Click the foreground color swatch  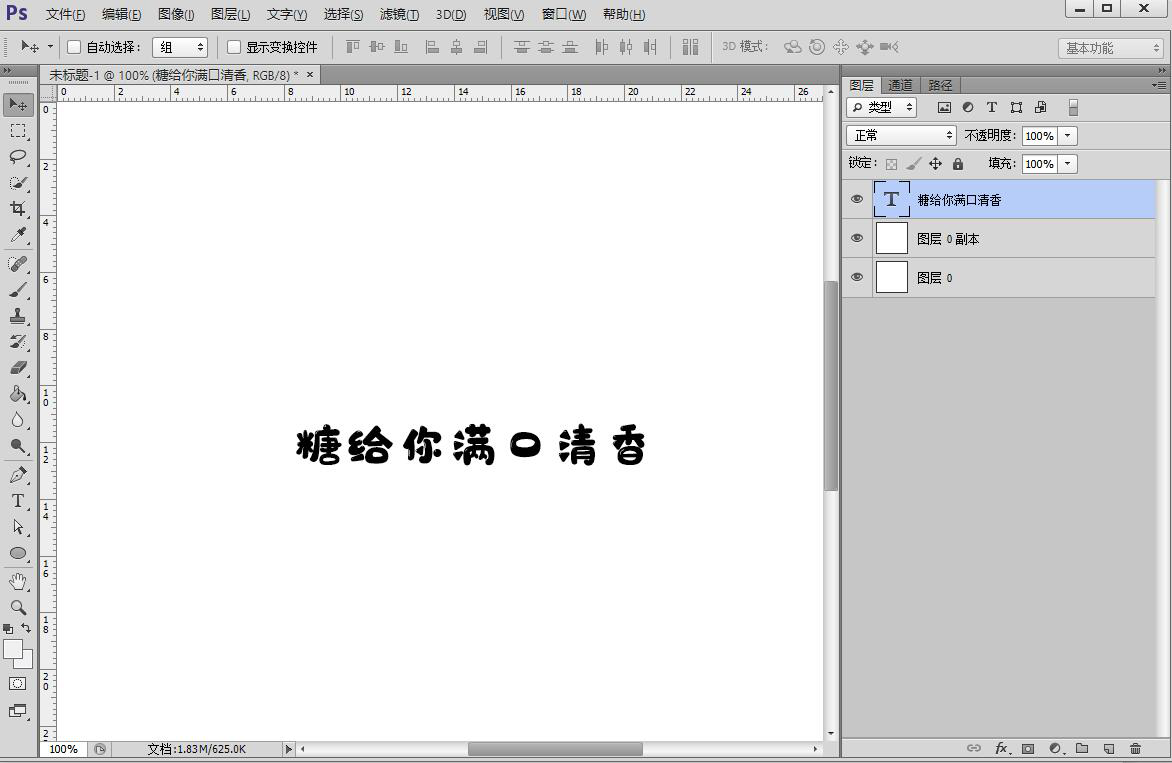click(x=14, y=648)
